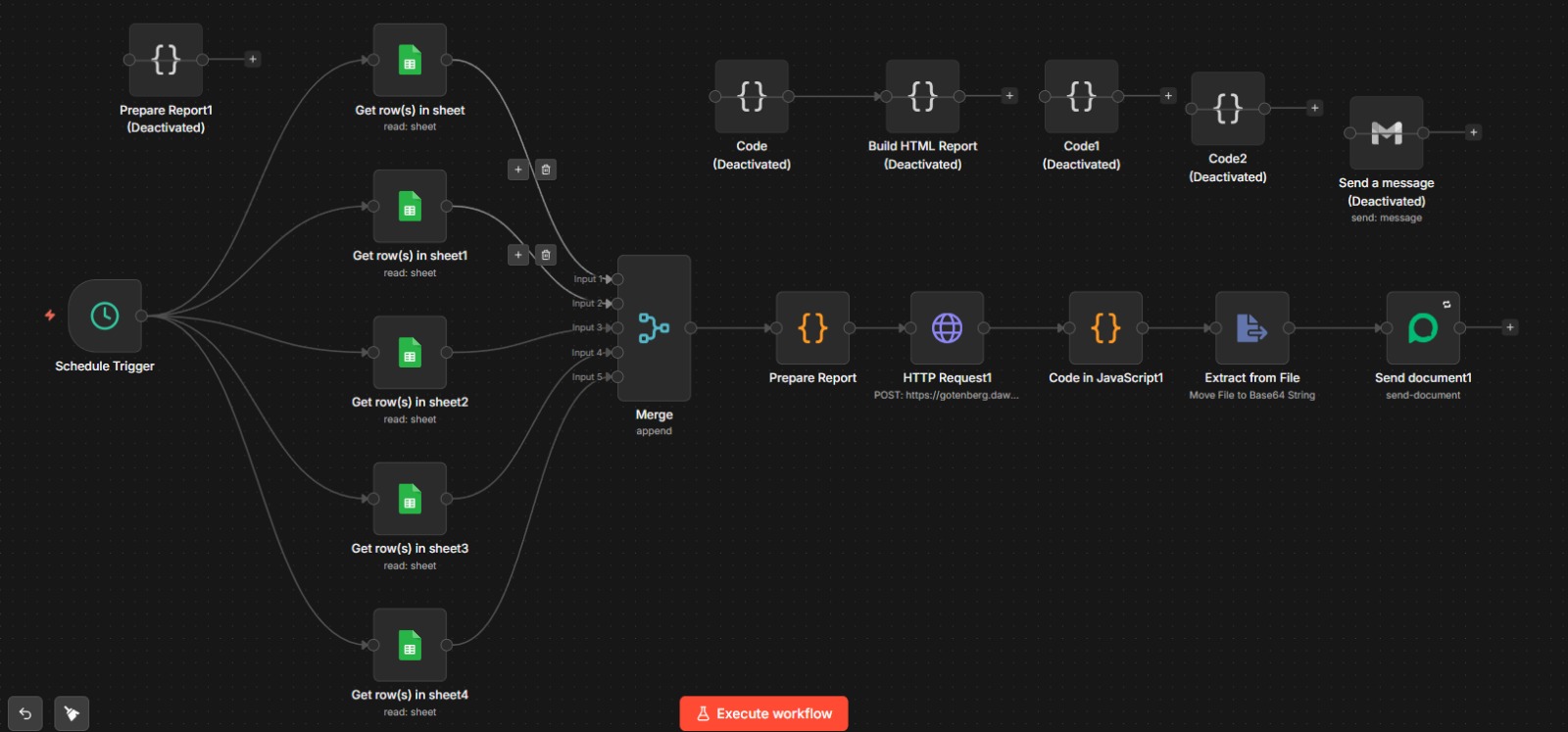Click the 'Code in JavaScript1' label
The height and width of the screenshot is (732, 1568).
1105,377
